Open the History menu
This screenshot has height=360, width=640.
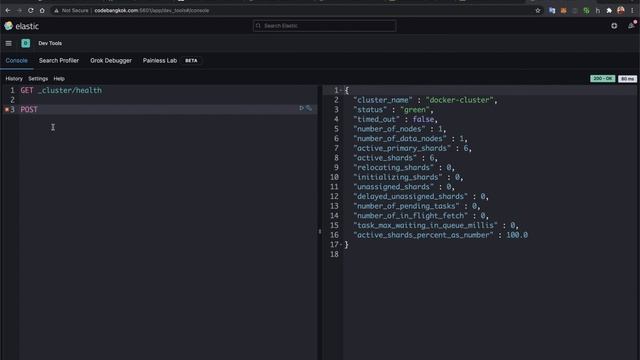point(14,79)
